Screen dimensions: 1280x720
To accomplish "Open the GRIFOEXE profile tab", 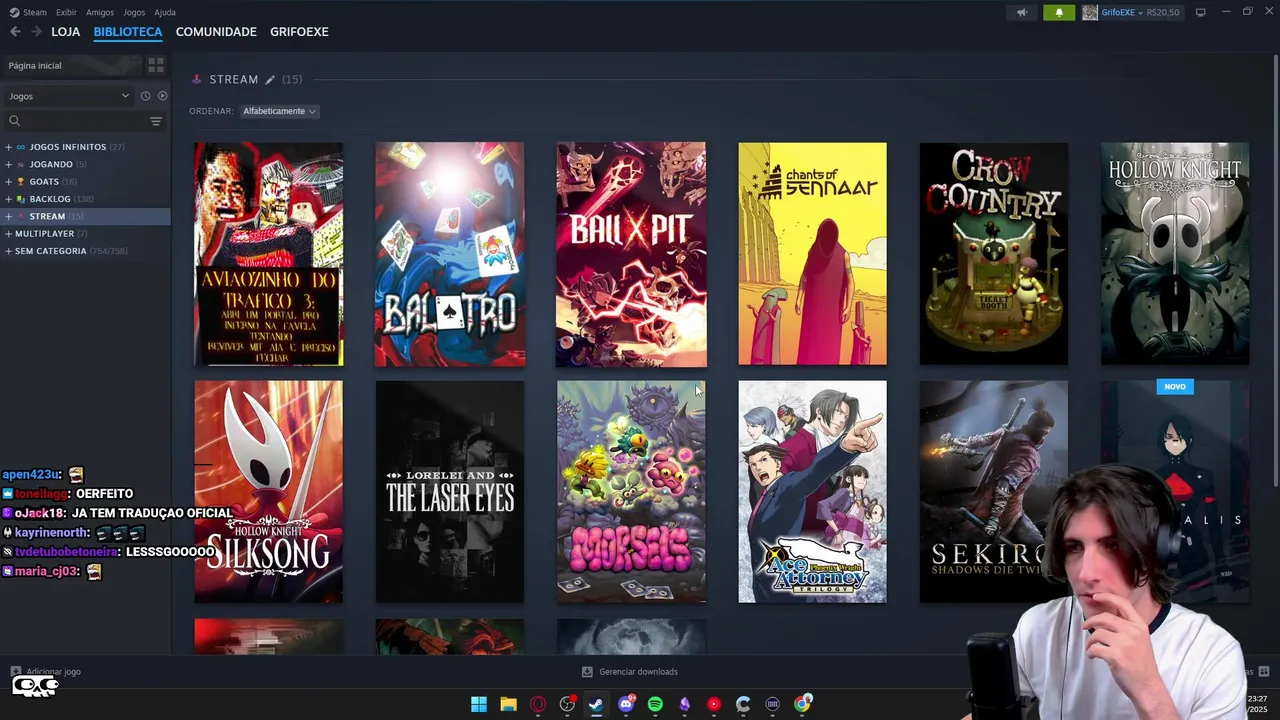I will tap(299, 32).
